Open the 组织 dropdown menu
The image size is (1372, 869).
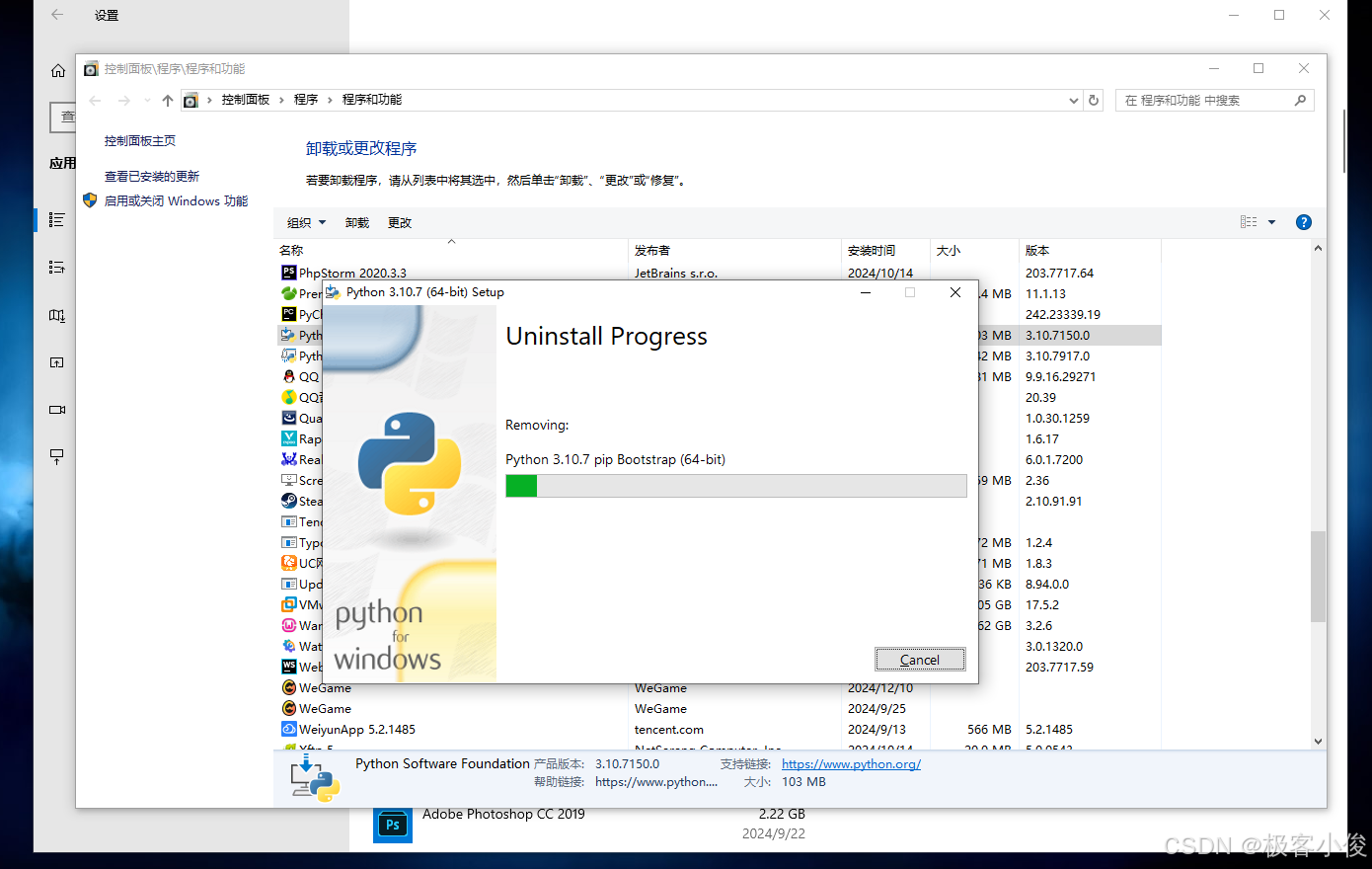(306, 222)
